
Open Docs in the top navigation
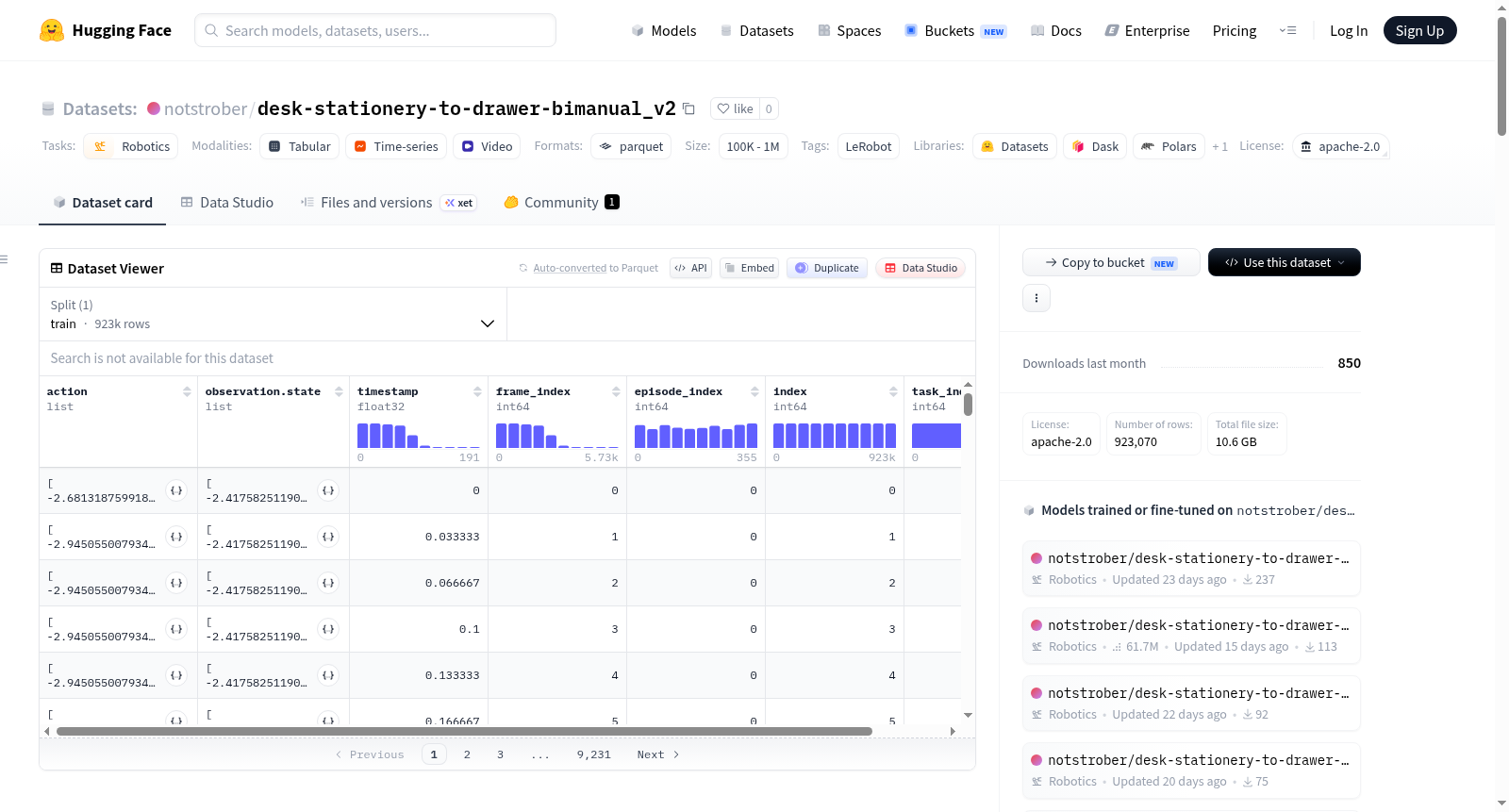(1056, 30)
